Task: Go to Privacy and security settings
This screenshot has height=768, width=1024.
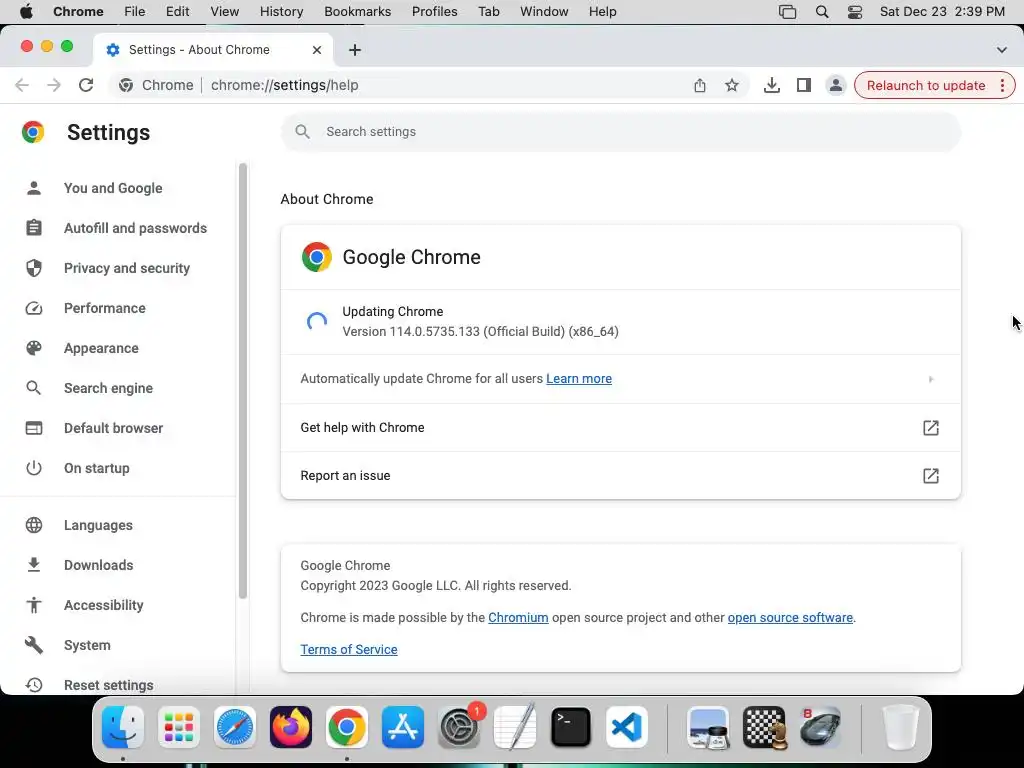Action: (x=127, y=268)
